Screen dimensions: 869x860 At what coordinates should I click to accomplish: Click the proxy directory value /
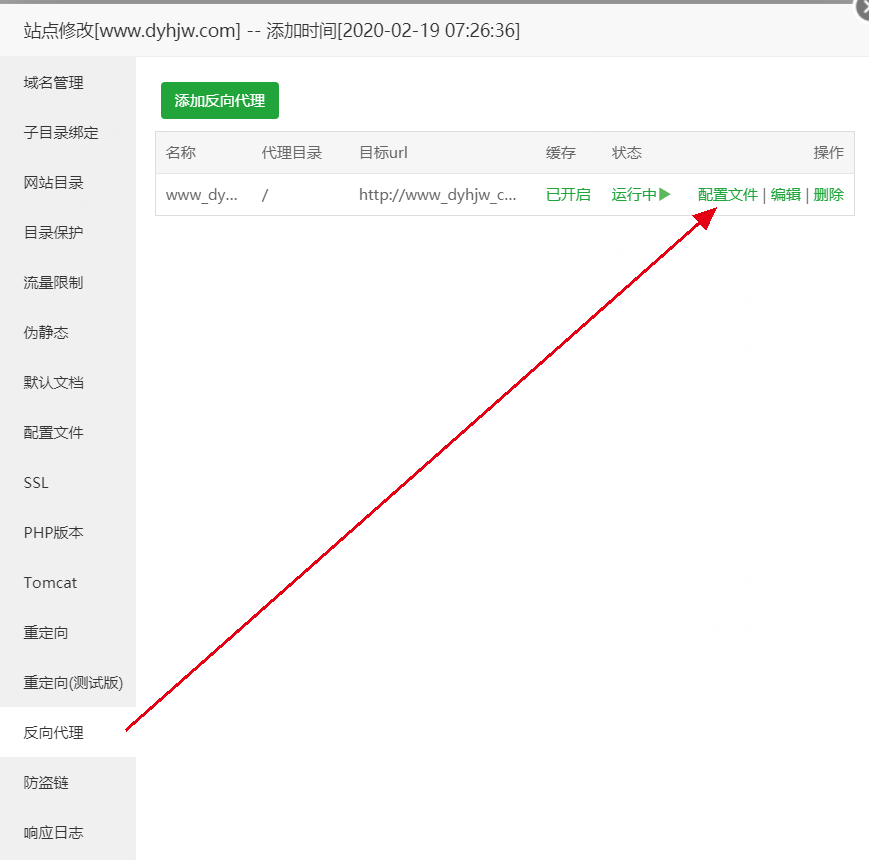pyautogui.click(x=265, y=195)
